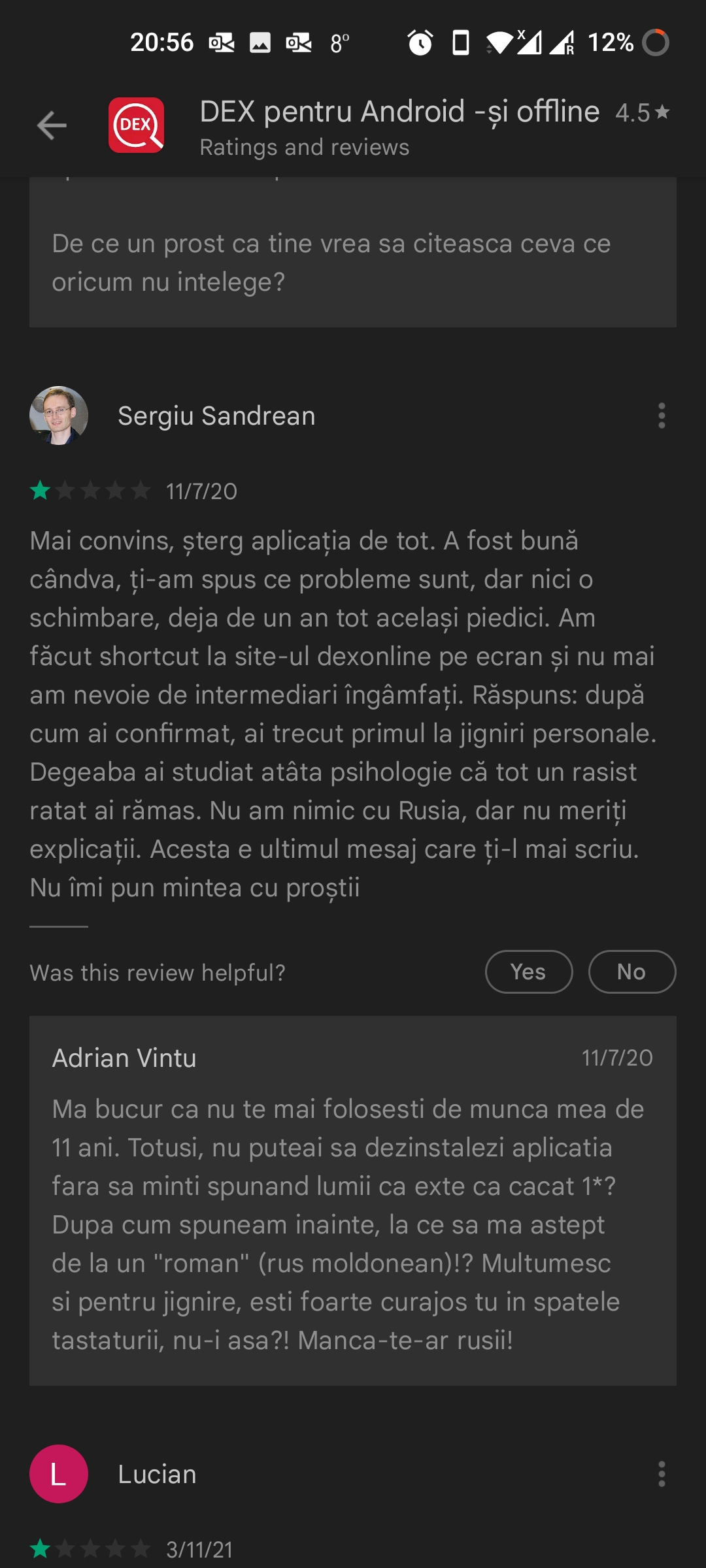This screenshot has width=706, height=1568.
Task: Tap the Sergiu Sandrean reviewer name
Action: pos(216,416)
